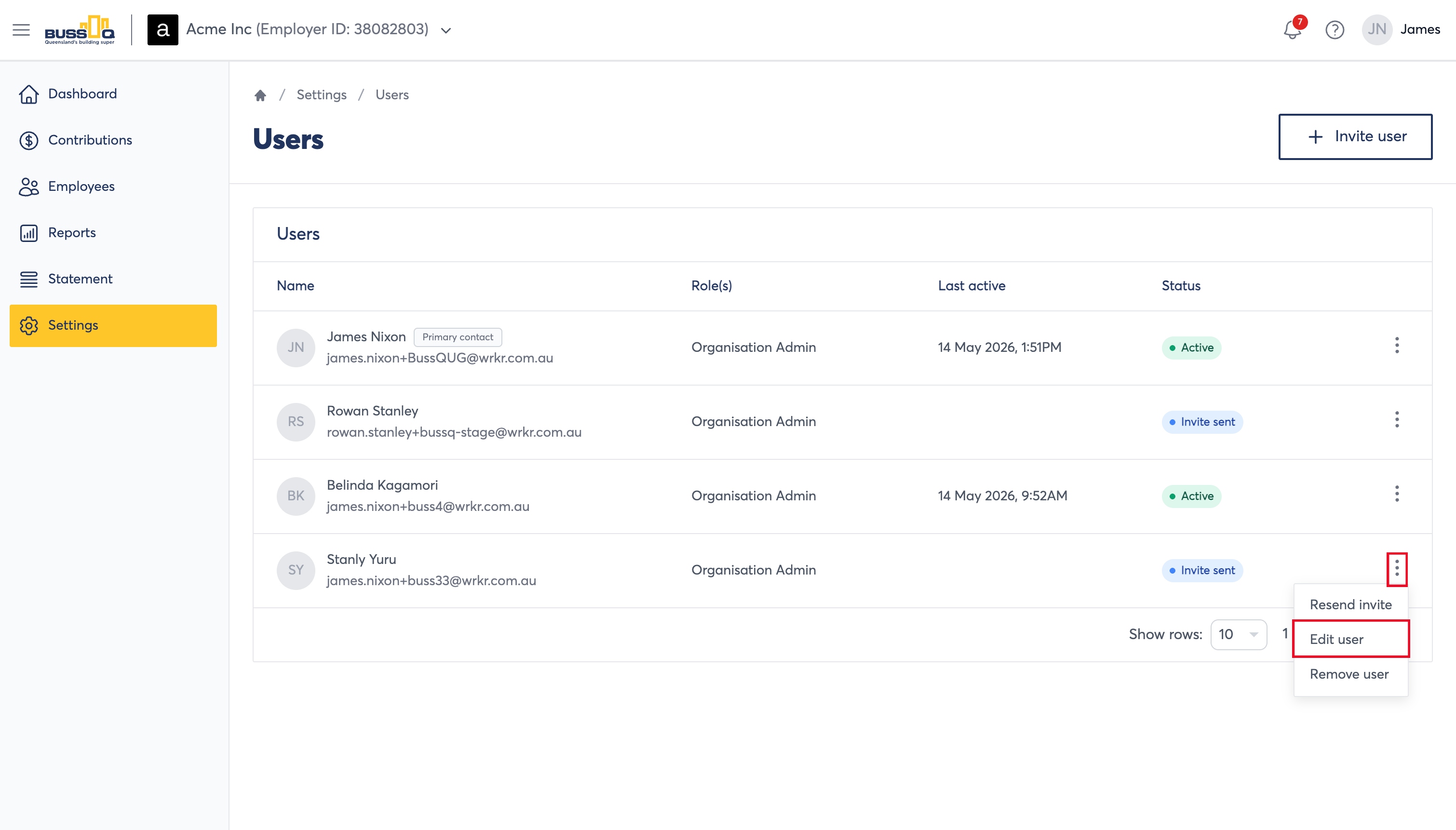Viewport: 1456px width, 830px height.
Task: Select Edit user from the menu
Action: coord(1350,639)
